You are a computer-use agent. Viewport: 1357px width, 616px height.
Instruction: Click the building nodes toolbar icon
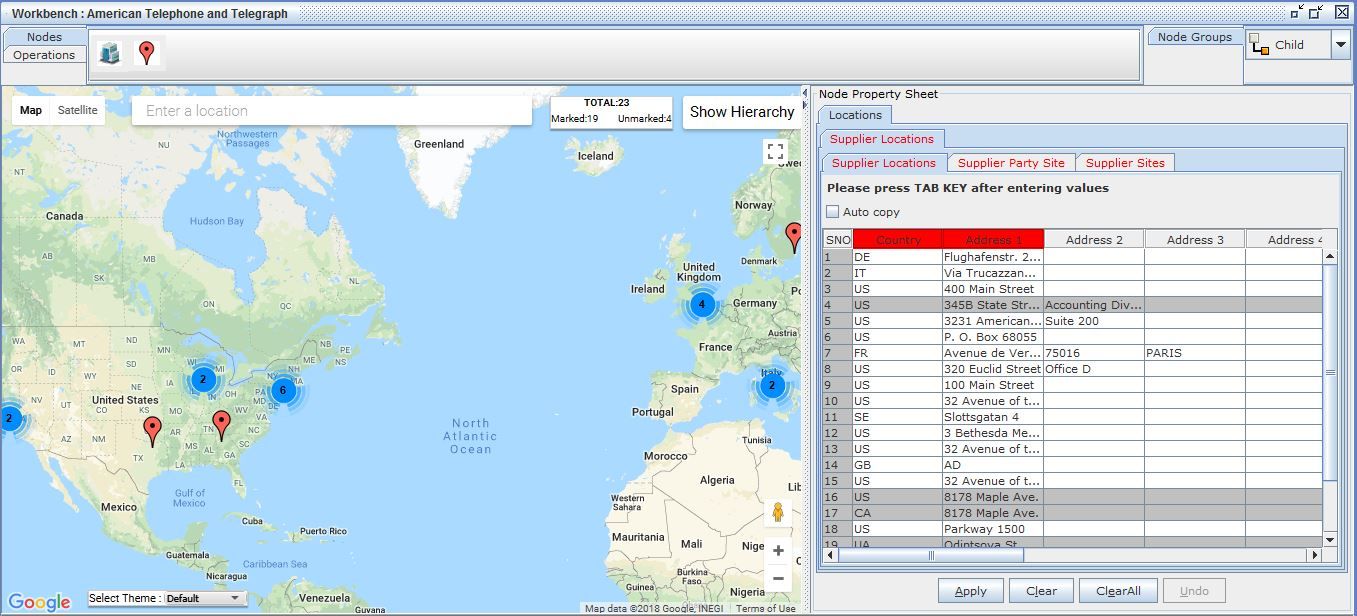[109, 53]
